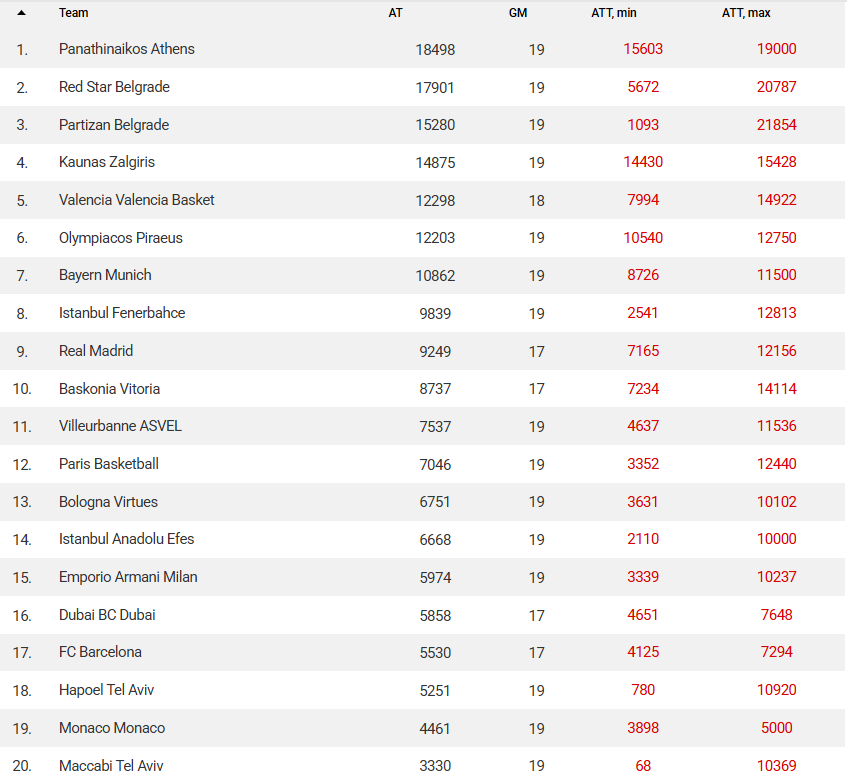This screenshot has height=776, width=847.
Task: Click Maccabi Tel Aviv minimum attendance 68
Action: click(x=643, y=766)
